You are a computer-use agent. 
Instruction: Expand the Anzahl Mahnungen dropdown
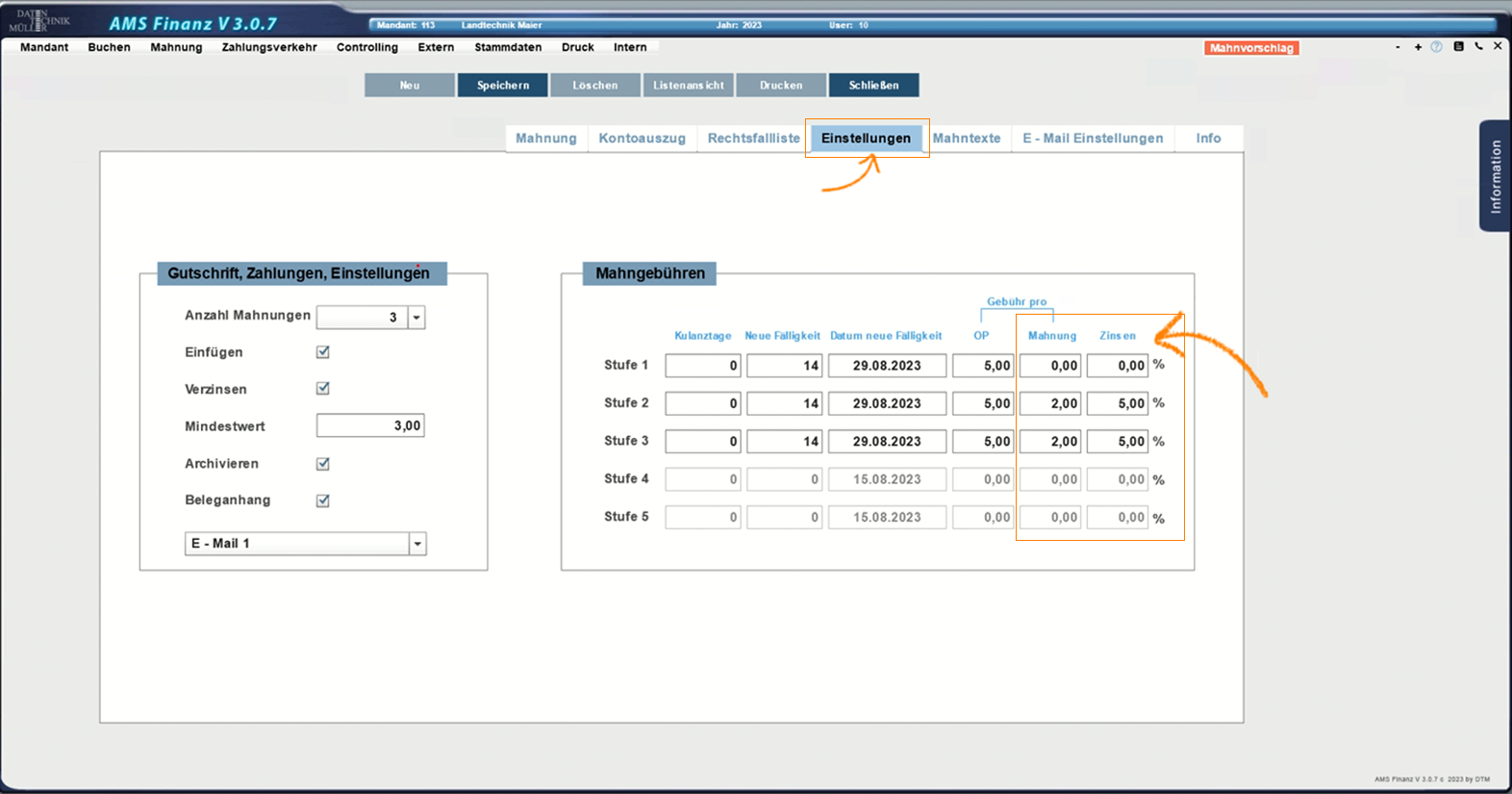(x=416, y=318)
